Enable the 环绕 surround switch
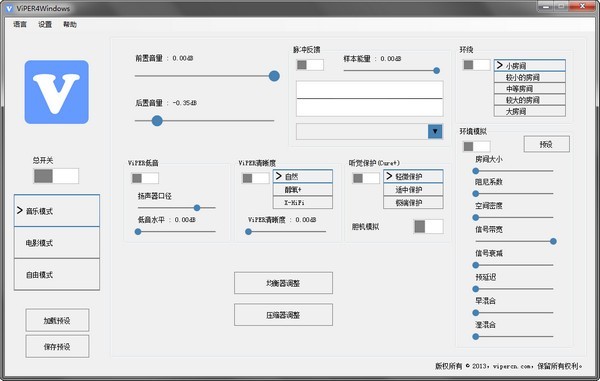 [x=476, y=65]
